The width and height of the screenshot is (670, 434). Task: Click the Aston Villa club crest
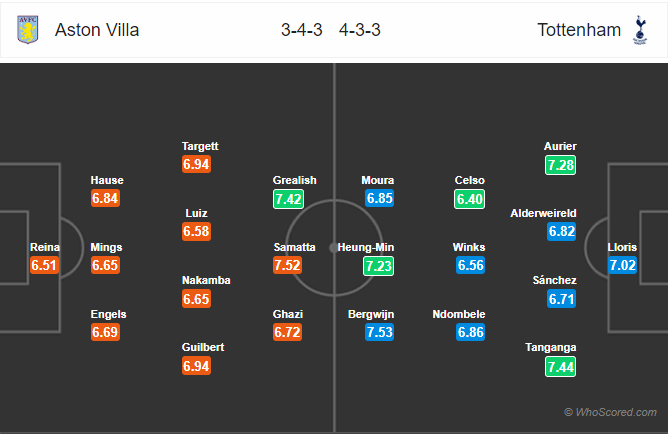(x=28, y=29)
